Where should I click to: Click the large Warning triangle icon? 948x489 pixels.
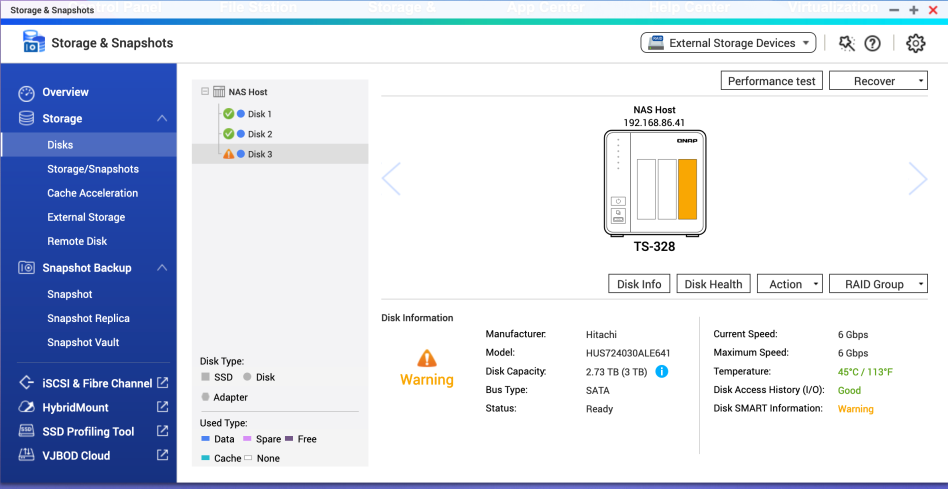(x=427, y=358)
